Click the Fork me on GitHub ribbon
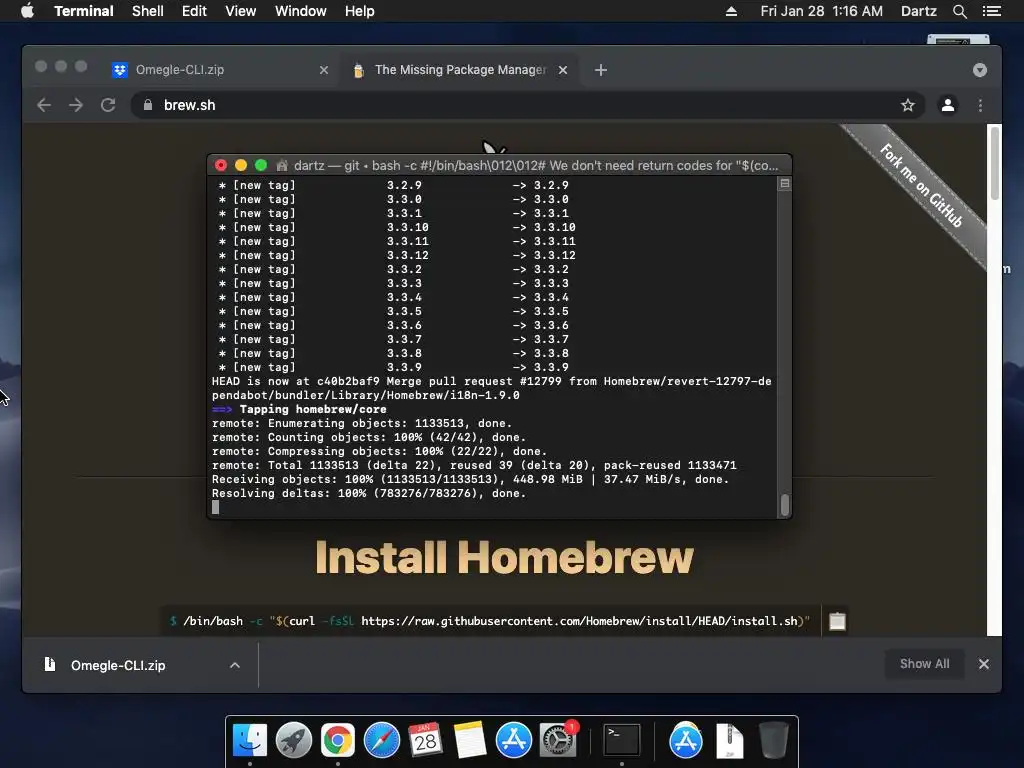Viewport: 1024px width, 768px height. (920, 185)
